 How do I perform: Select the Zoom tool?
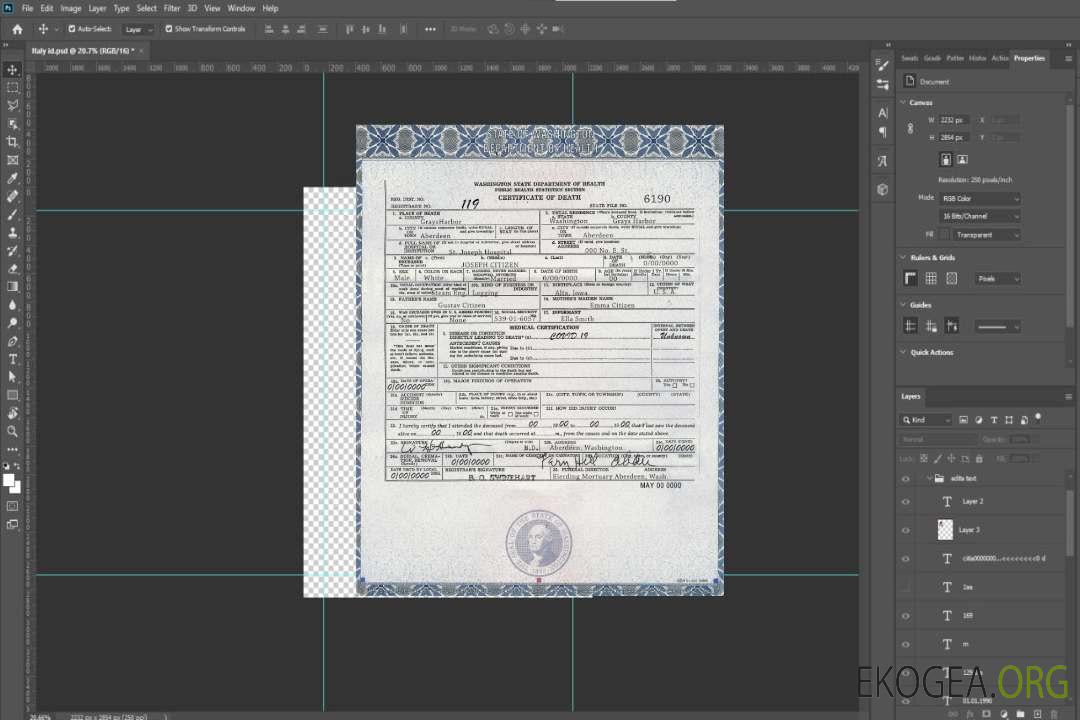(12, 431)
